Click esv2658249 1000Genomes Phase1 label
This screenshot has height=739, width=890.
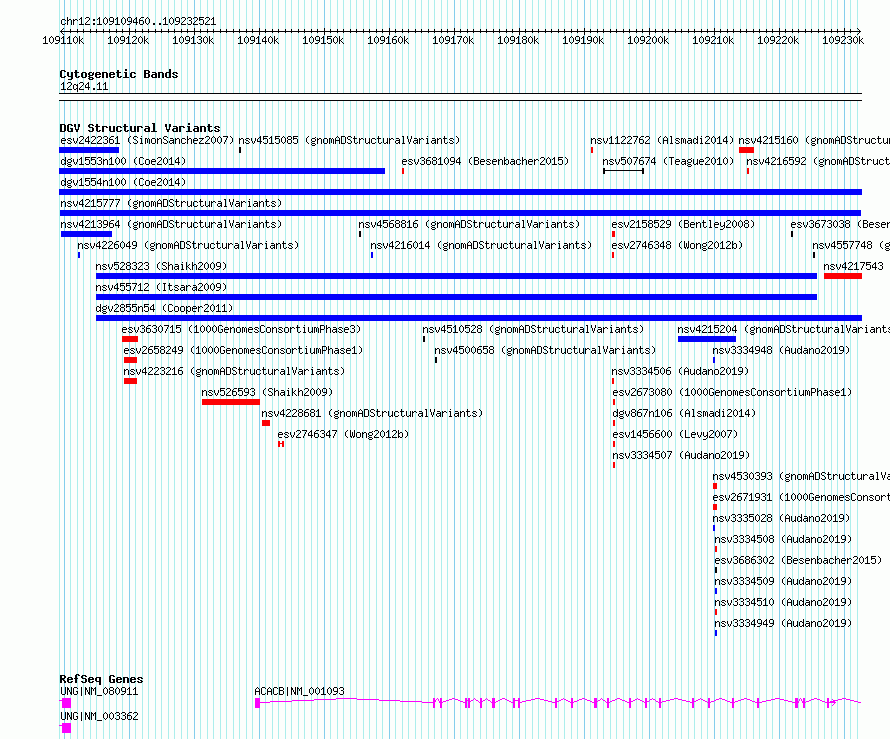click(243, 350)
